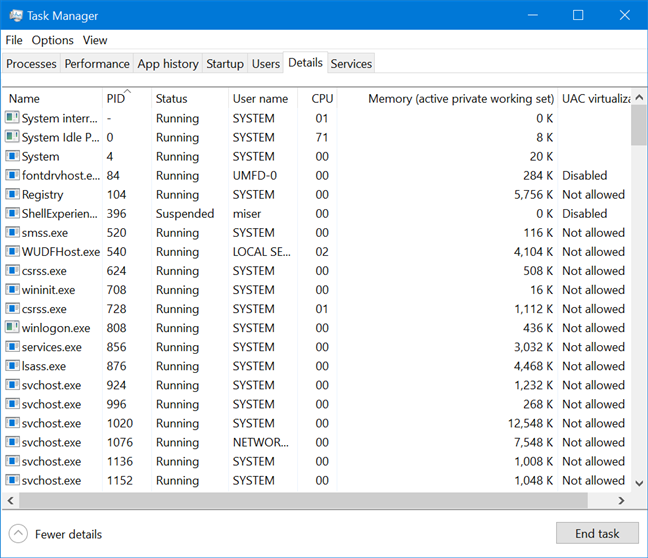Viewport: 648px width, 558px height.
Task: Click PID 1076 cell
Action: coord(120,442)
